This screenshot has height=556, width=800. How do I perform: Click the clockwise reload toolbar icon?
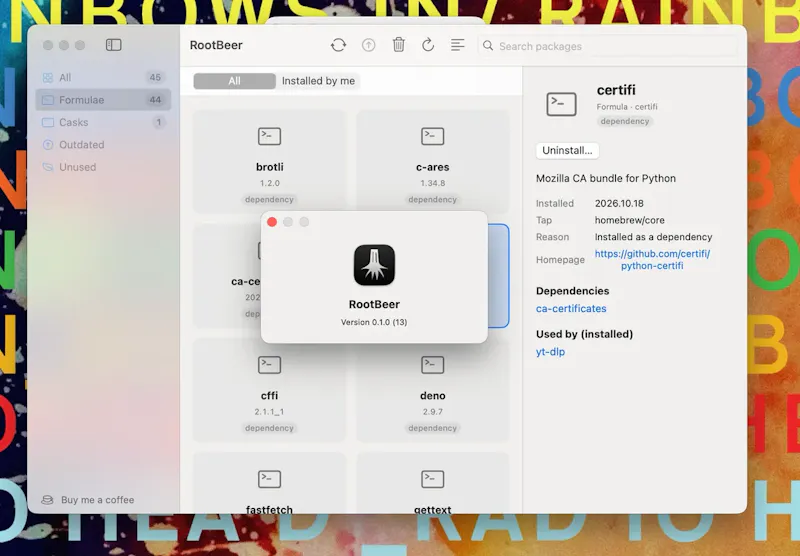(428, 45)
